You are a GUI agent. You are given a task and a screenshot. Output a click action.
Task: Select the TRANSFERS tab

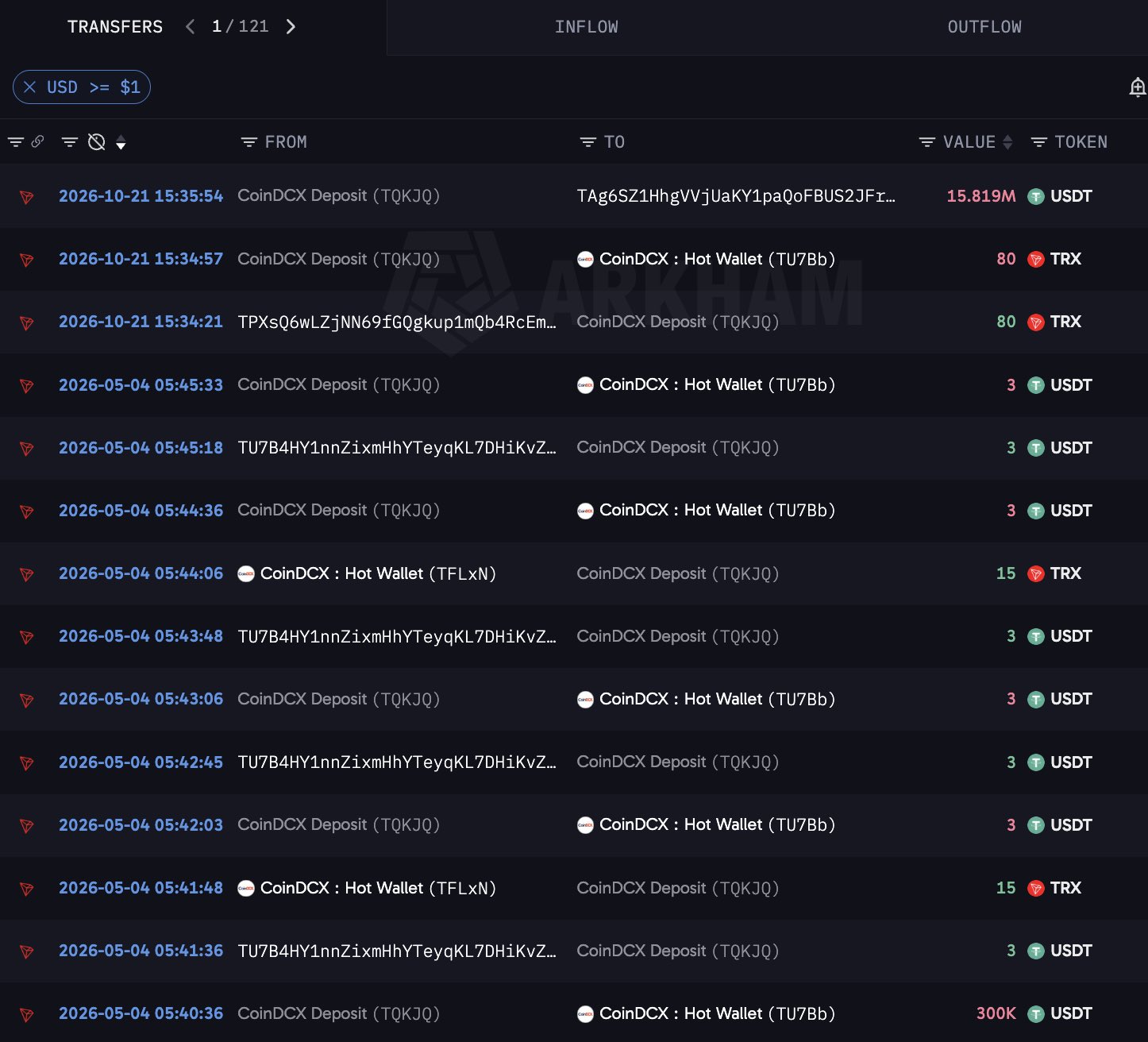point(115,27)
